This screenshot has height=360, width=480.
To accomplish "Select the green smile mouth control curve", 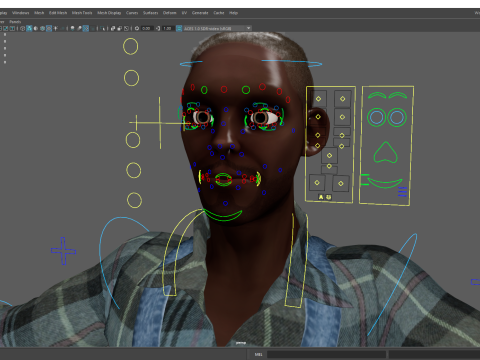I will click(385, 183).
